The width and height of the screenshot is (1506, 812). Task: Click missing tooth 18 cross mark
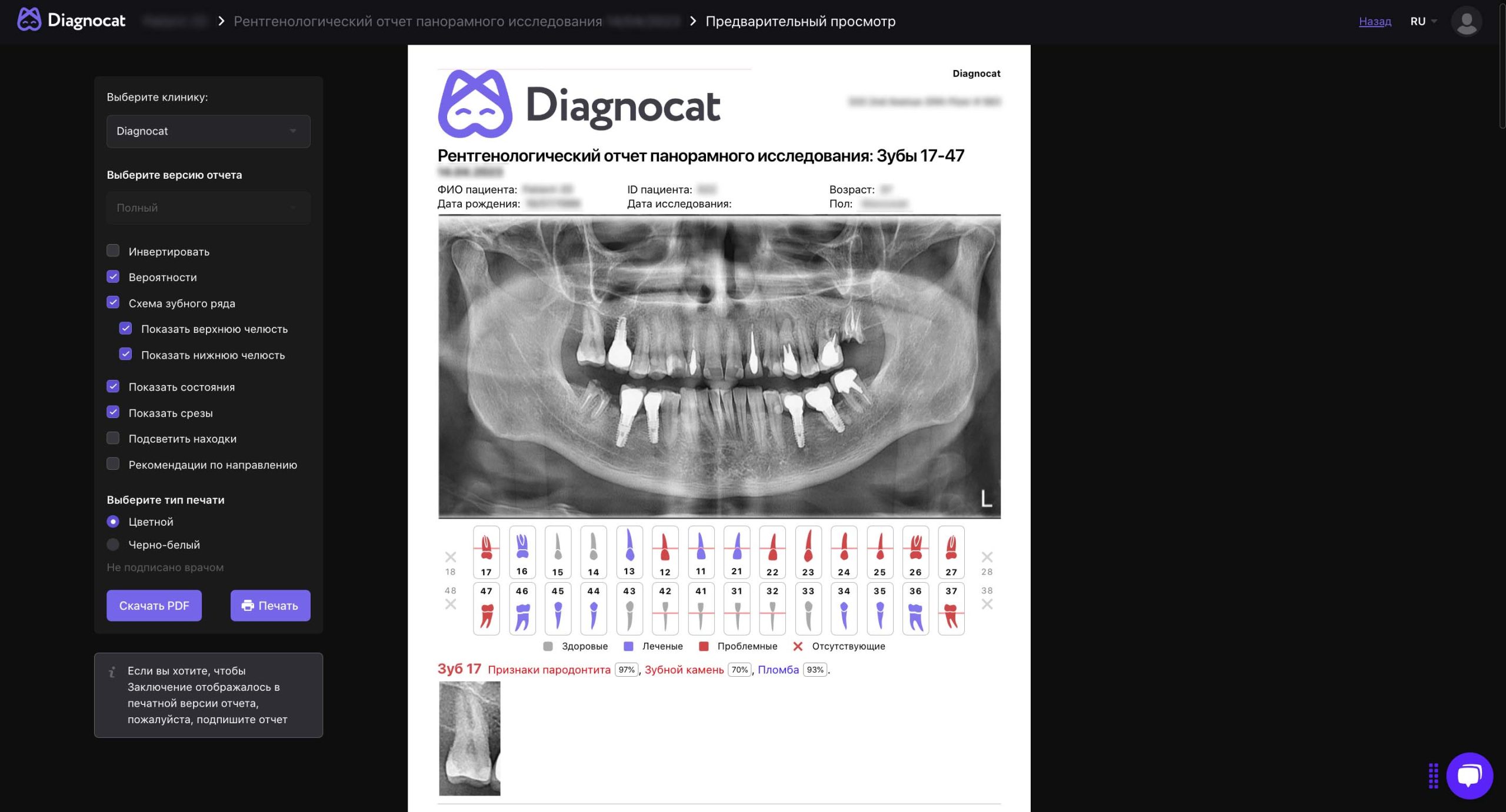[x=451, y=557]
